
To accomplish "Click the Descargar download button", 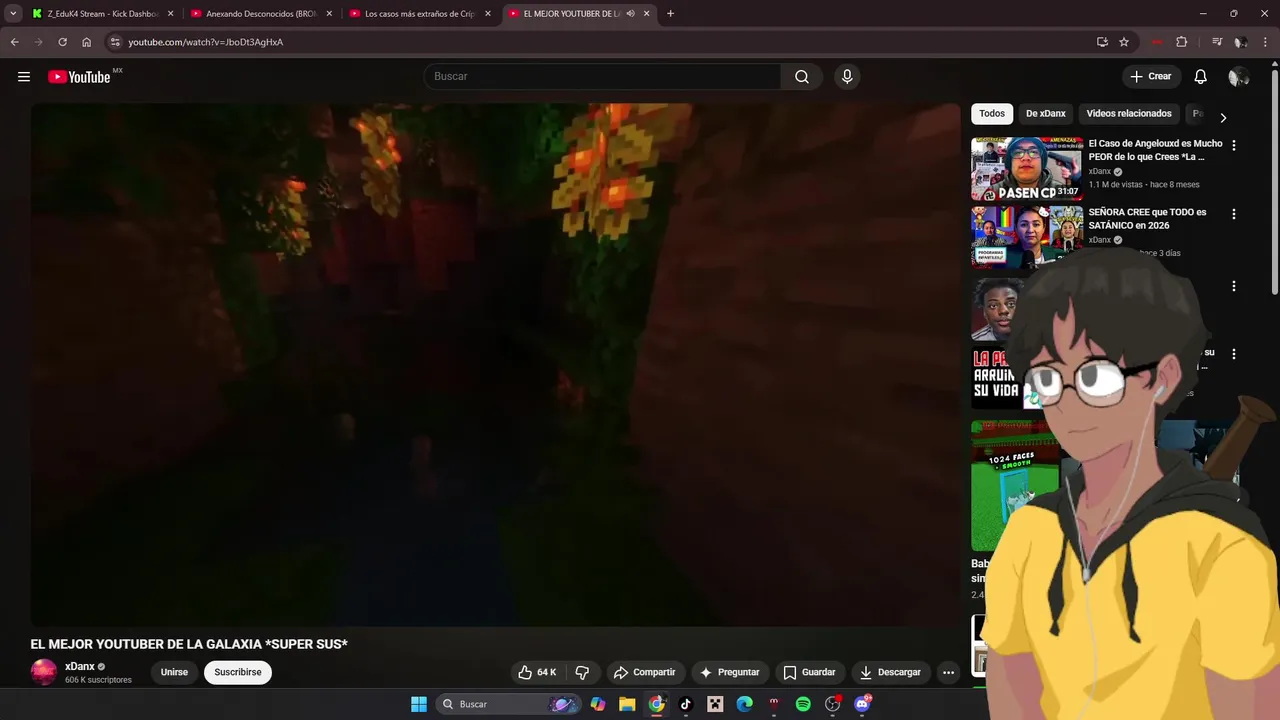I will [x=891, y=672].
